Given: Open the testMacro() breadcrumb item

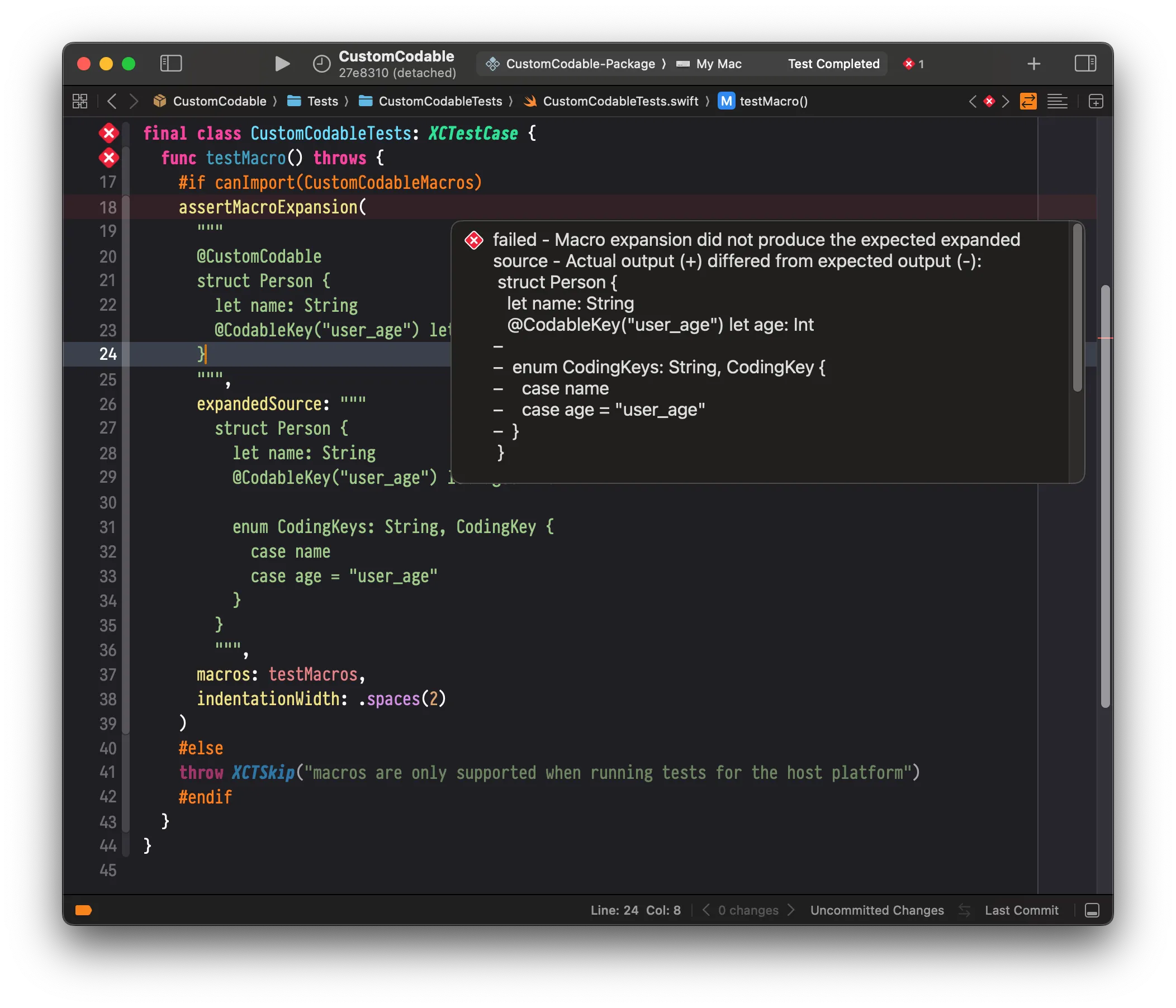Looking at the screenshot, I should tap(772, 102).
